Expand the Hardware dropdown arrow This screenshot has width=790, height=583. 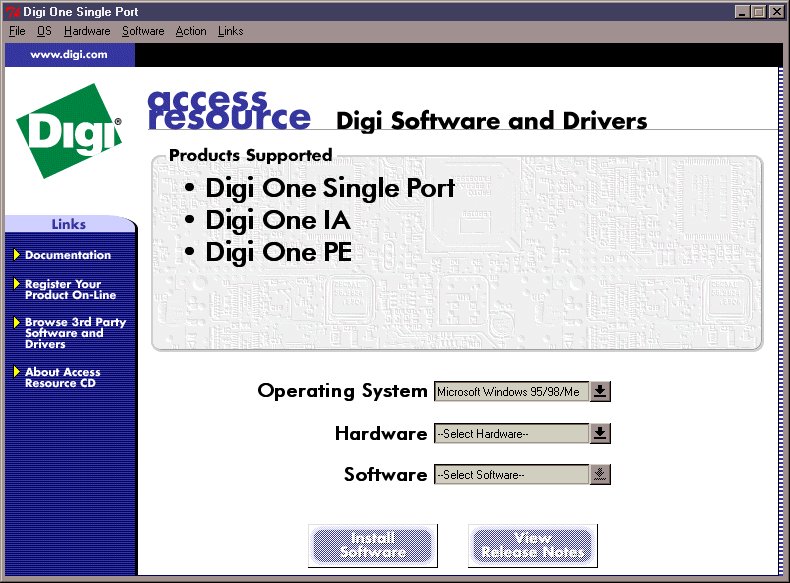[599, 433]
